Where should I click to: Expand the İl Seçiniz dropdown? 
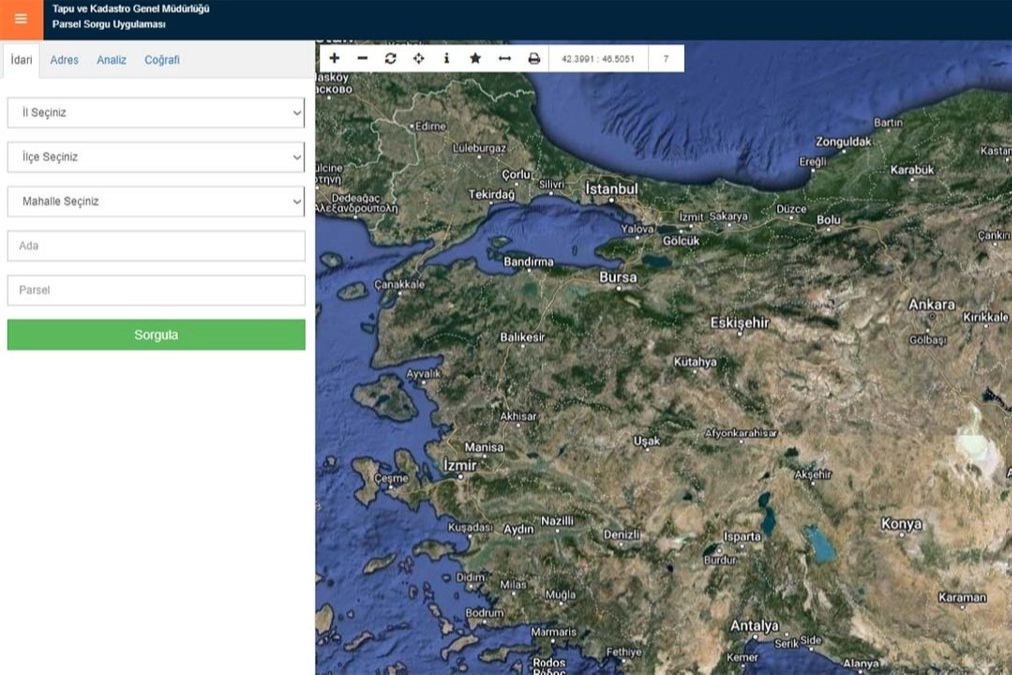tap(156, 113)
